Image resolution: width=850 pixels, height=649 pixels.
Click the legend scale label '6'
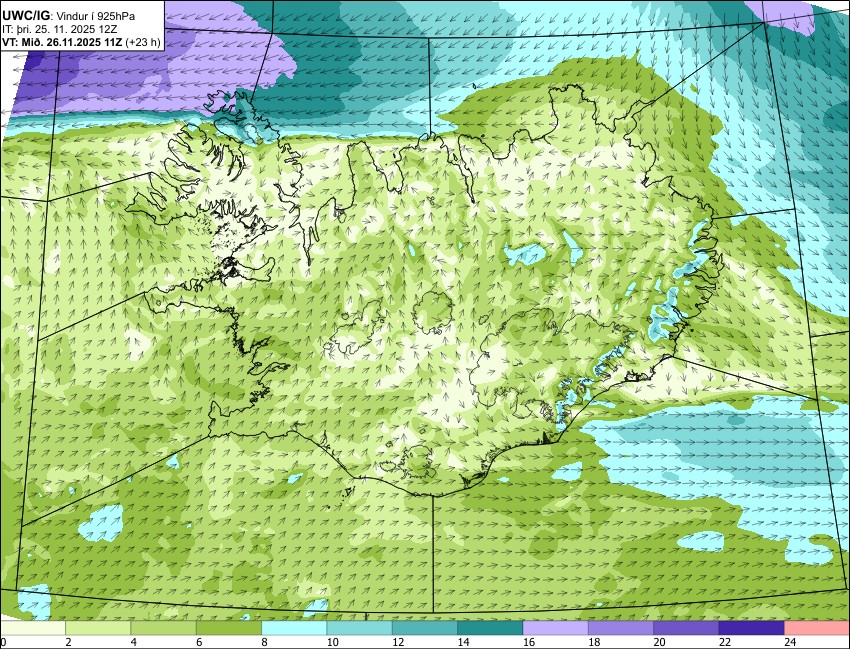click(199, 642)
